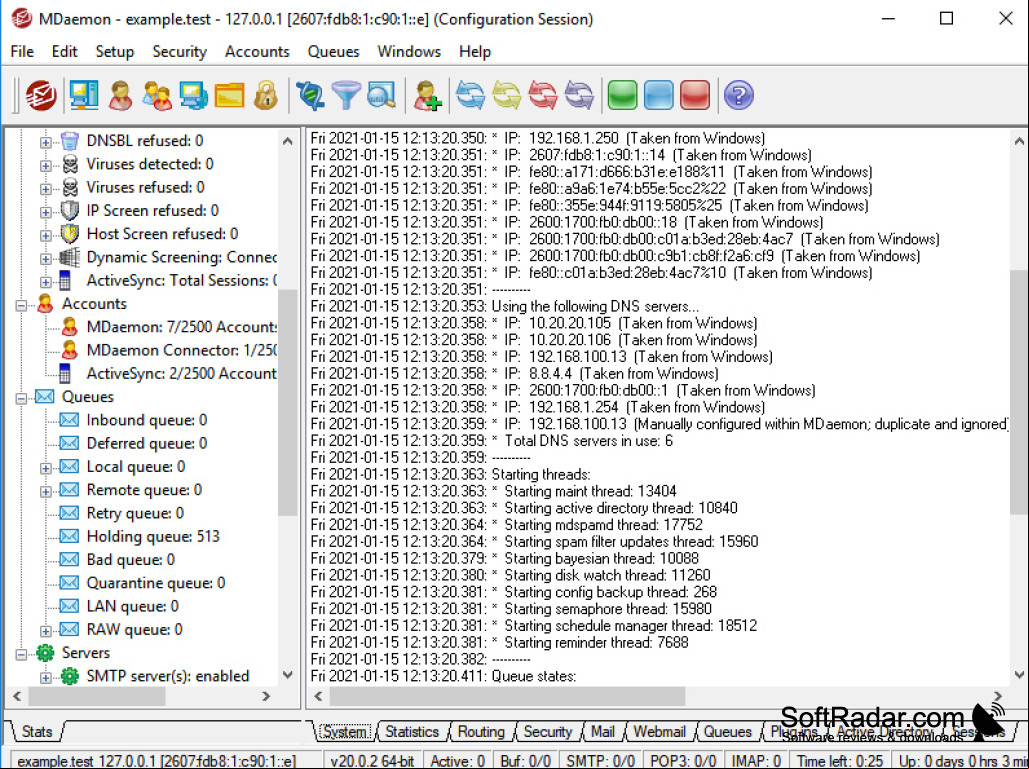Screen dimensions: 1029x769
Task: Click the v20.0.2 64-bit status bar field
Action: [x=372, y=760]
